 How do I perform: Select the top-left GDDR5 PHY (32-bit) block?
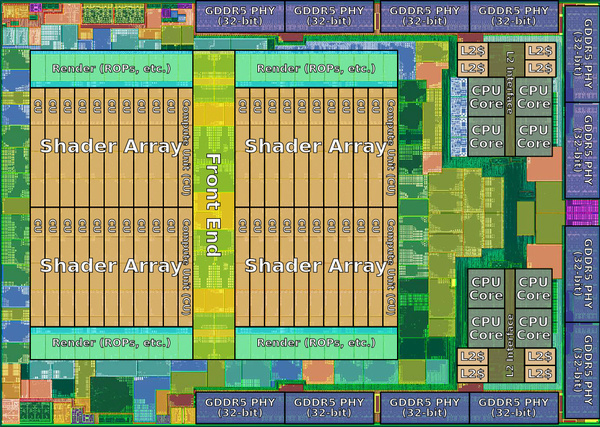pos(240,16)
